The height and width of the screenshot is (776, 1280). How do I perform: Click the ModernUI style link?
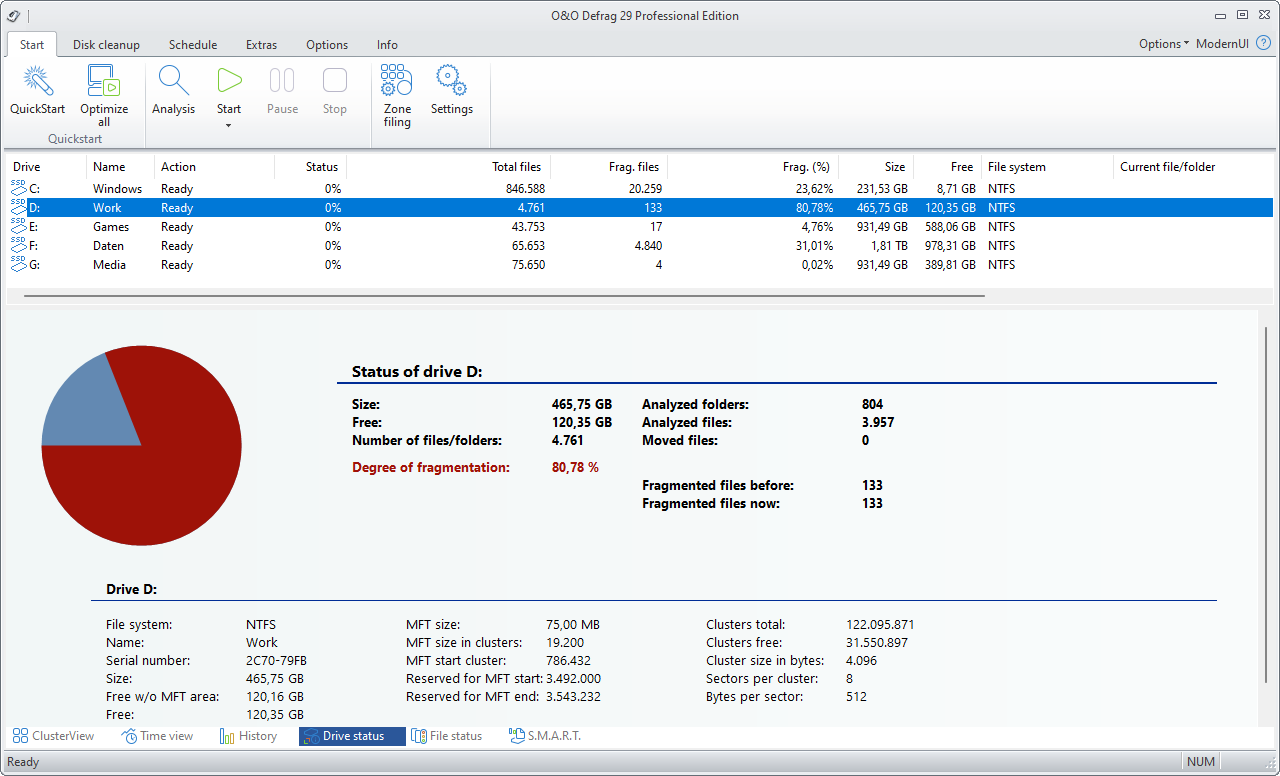[1222, 44]
